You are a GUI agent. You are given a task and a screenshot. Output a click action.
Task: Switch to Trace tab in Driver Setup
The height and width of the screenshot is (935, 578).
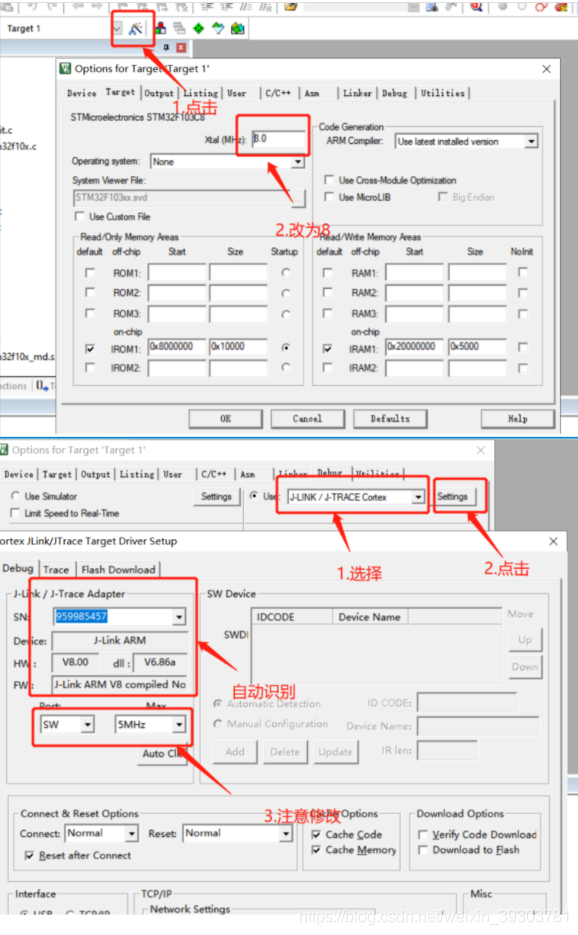tap(56, 569)
